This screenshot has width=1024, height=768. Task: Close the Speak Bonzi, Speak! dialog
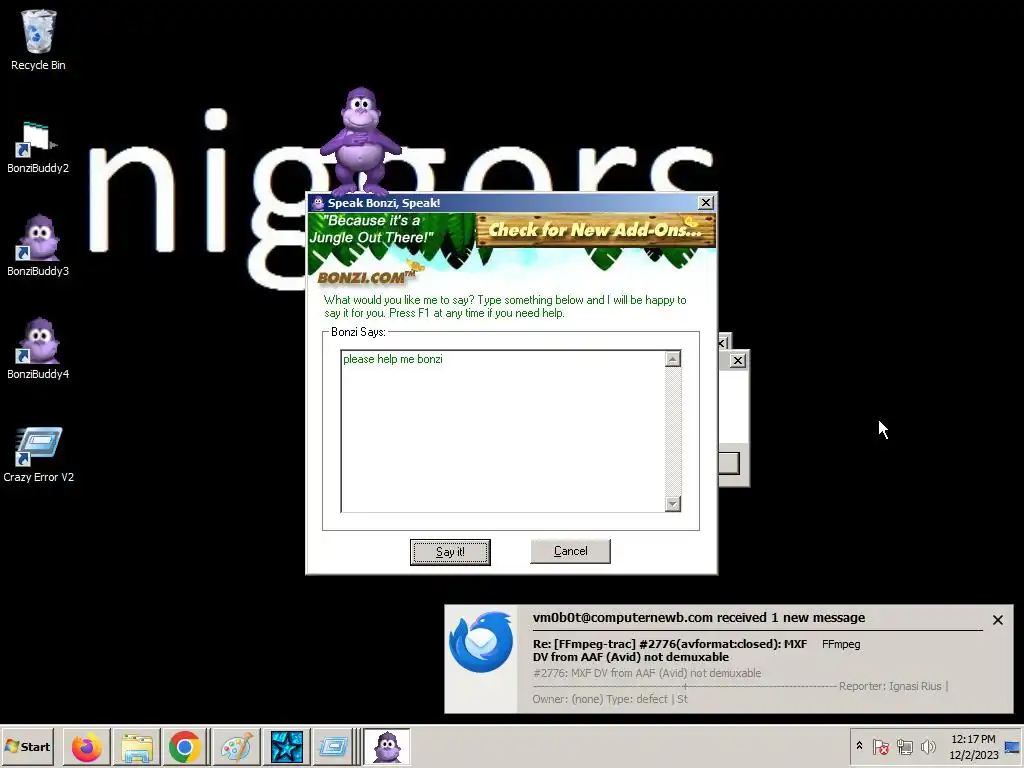pyautogui.click(x=705, y=202)
